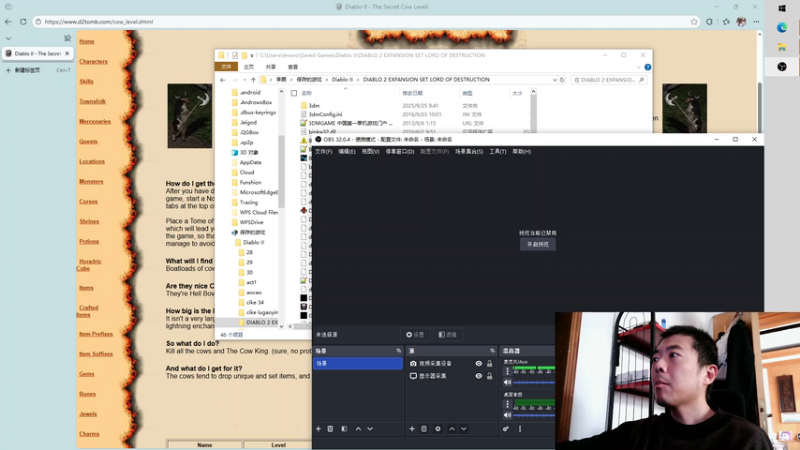This screenshot has width=800, height=450.
Task: Click 开启预览 button in OBS preview
Action: pos(538,244)
